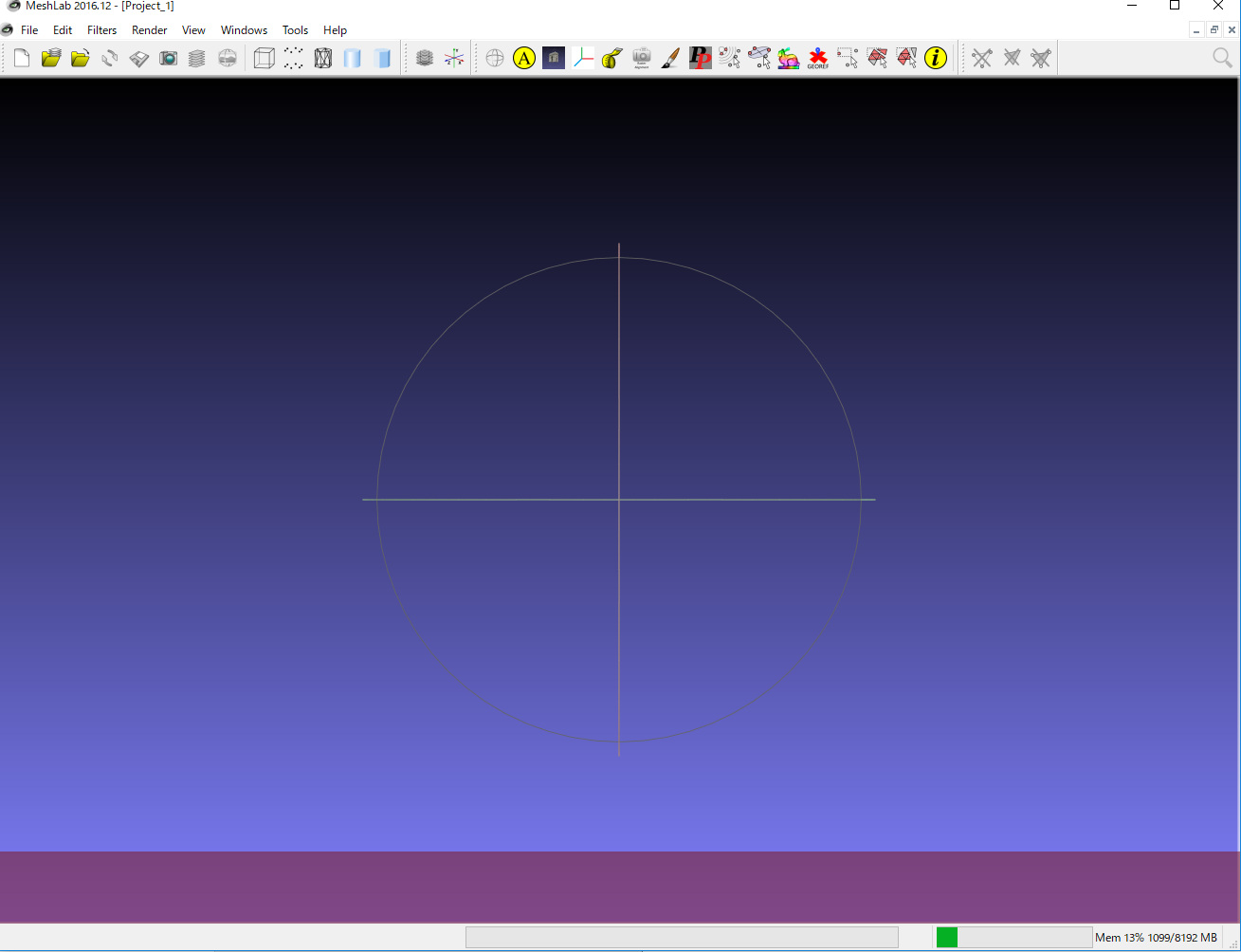The image size is (1241, 952).
Task: Expand the Windows menu
Action: pyautogui.click(x=244, y=30)
